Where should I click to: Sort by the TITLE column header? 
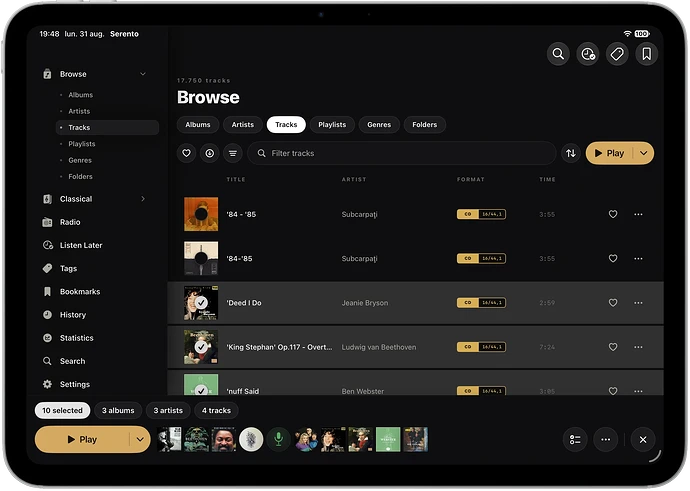pos(236,180)
